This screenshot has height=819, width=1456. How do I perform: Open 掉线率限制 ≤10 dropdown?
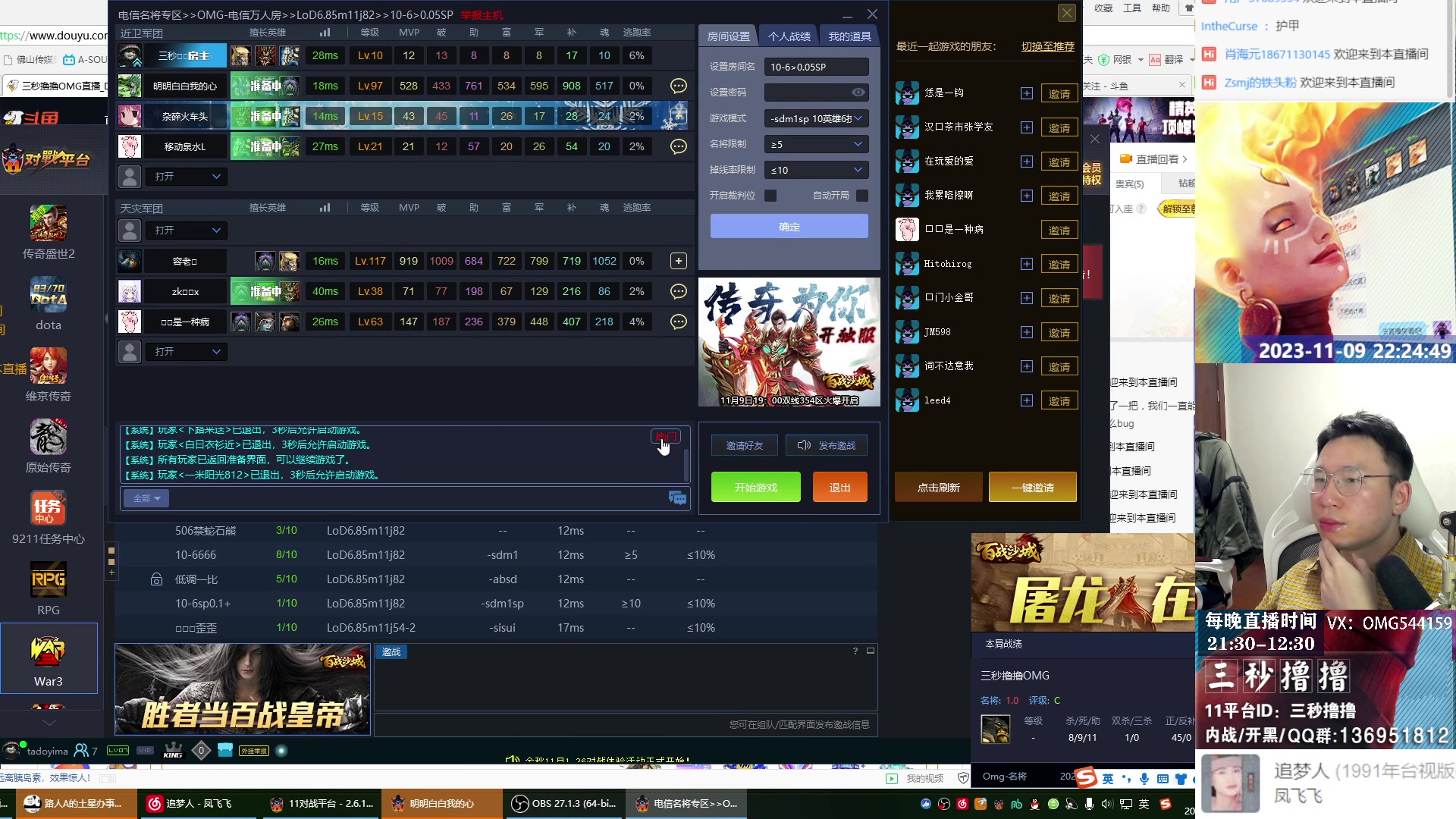816,170
